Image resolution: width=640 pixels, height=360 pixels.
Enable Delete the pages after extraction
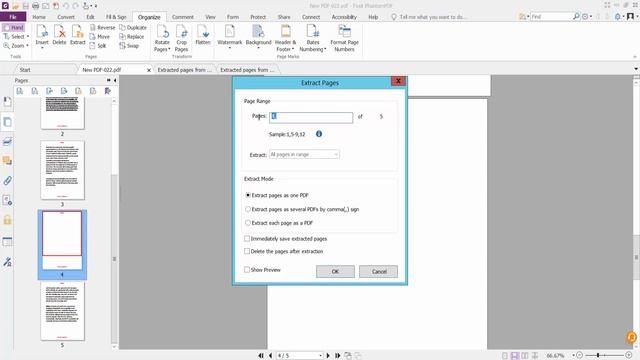point(247,251)
